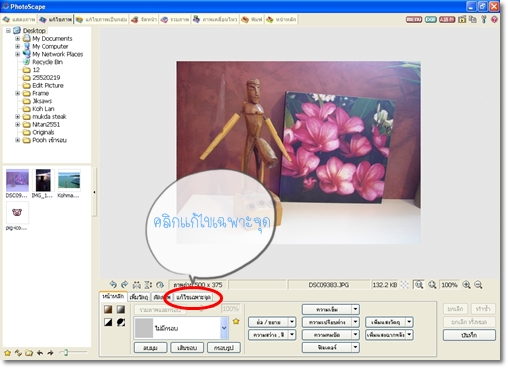Click the black-white circle invert icon
The height and width of the screenshot is (368, 508).
[x=121, y=322]
